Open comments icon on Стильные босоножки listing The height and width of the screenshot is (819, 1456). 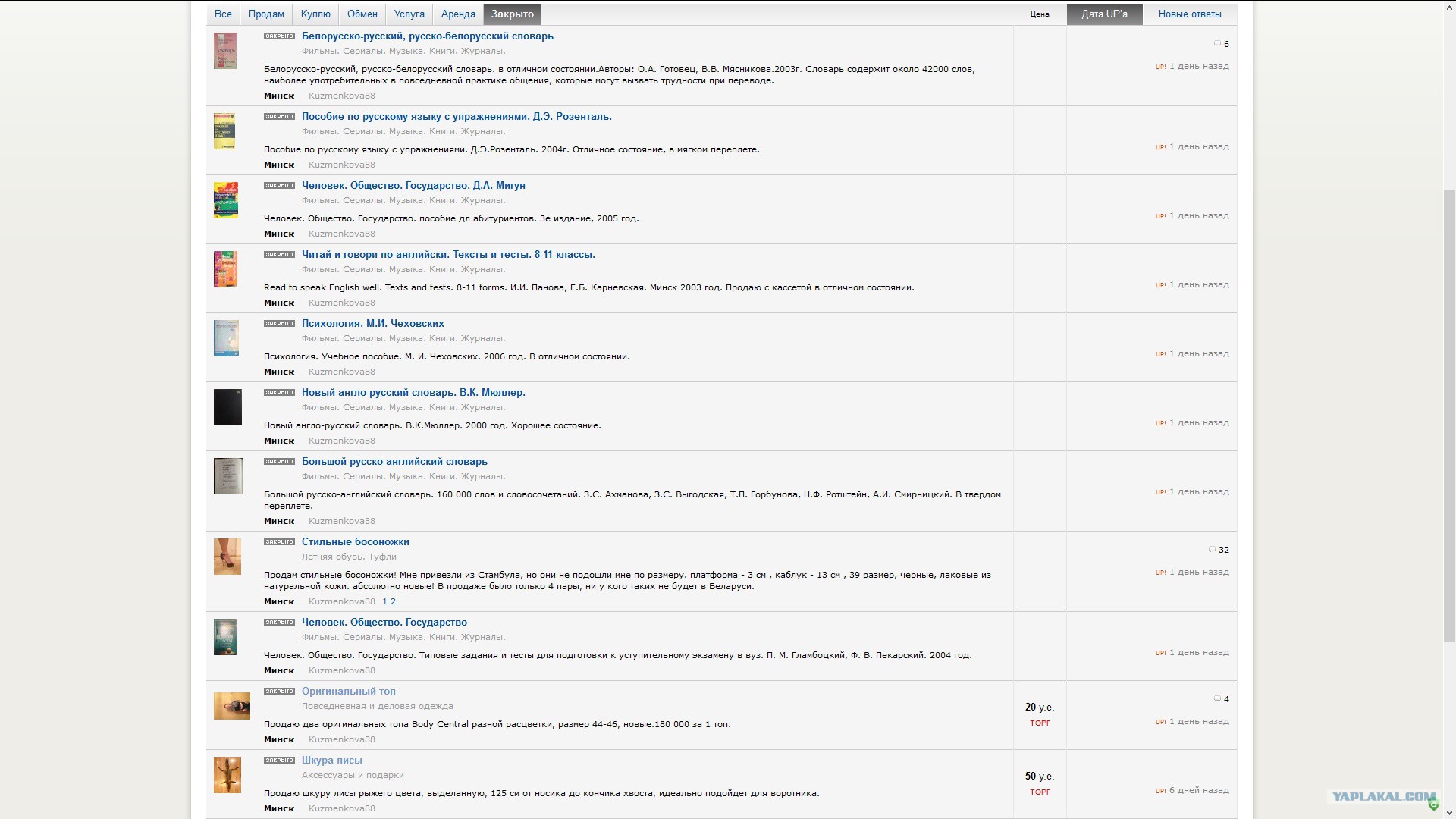(1212, 550)
